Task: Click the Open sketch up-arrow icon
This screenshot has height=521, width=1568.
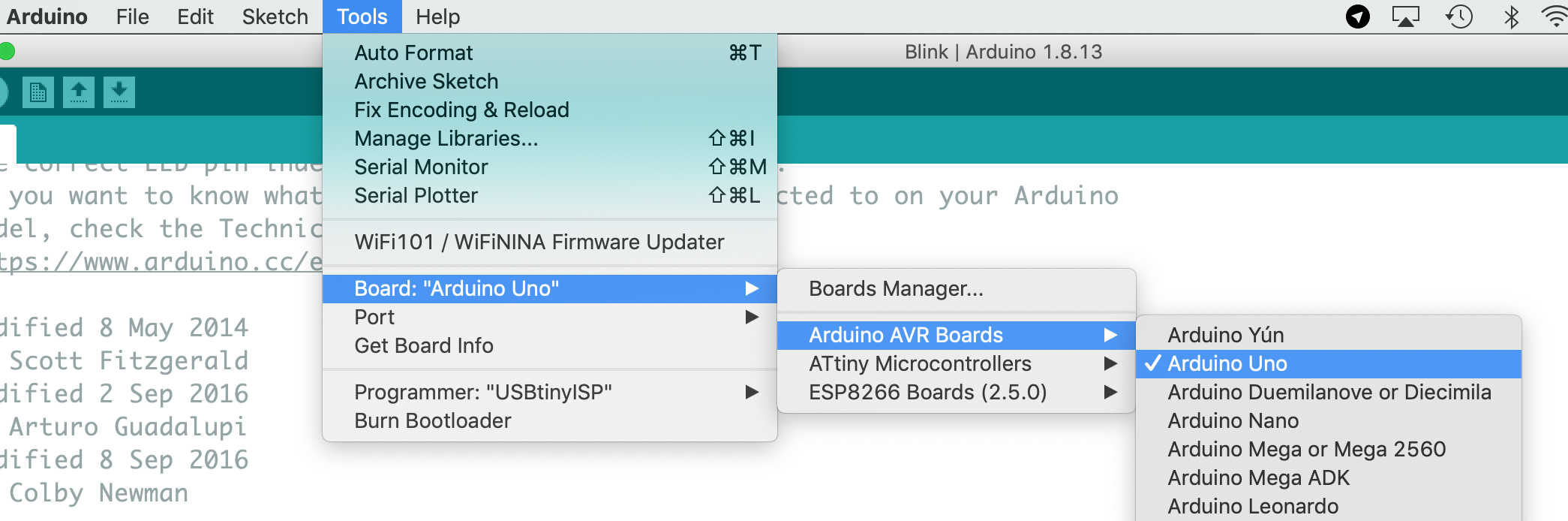Action: (x=79, y=92)
